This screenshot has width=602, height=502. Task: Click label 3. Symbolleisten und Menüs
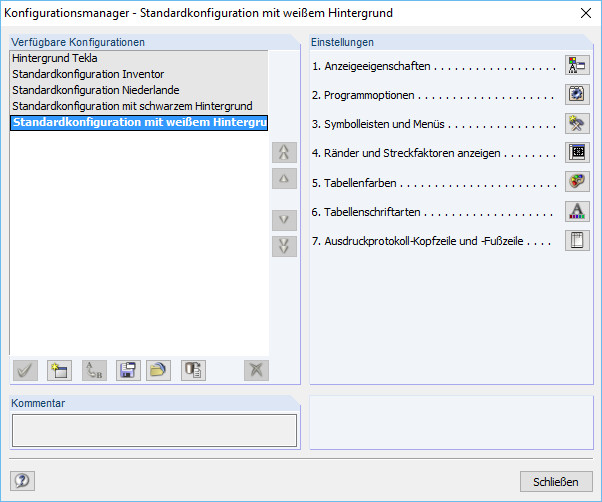tap(378, 124)
